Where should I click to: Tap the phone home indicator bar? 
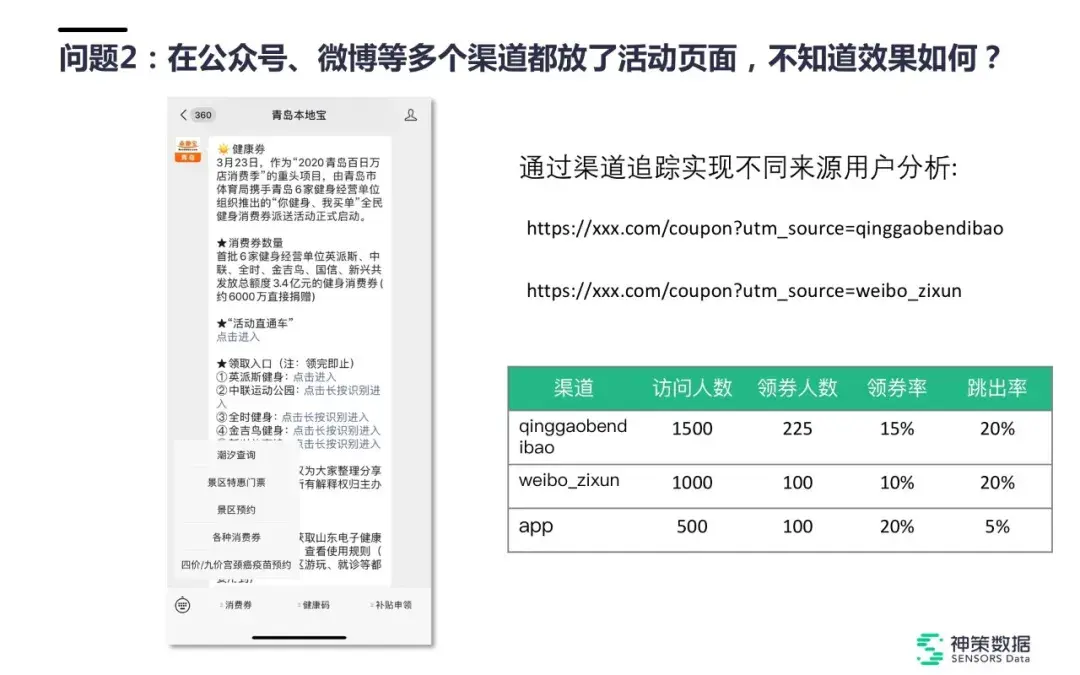299,637
